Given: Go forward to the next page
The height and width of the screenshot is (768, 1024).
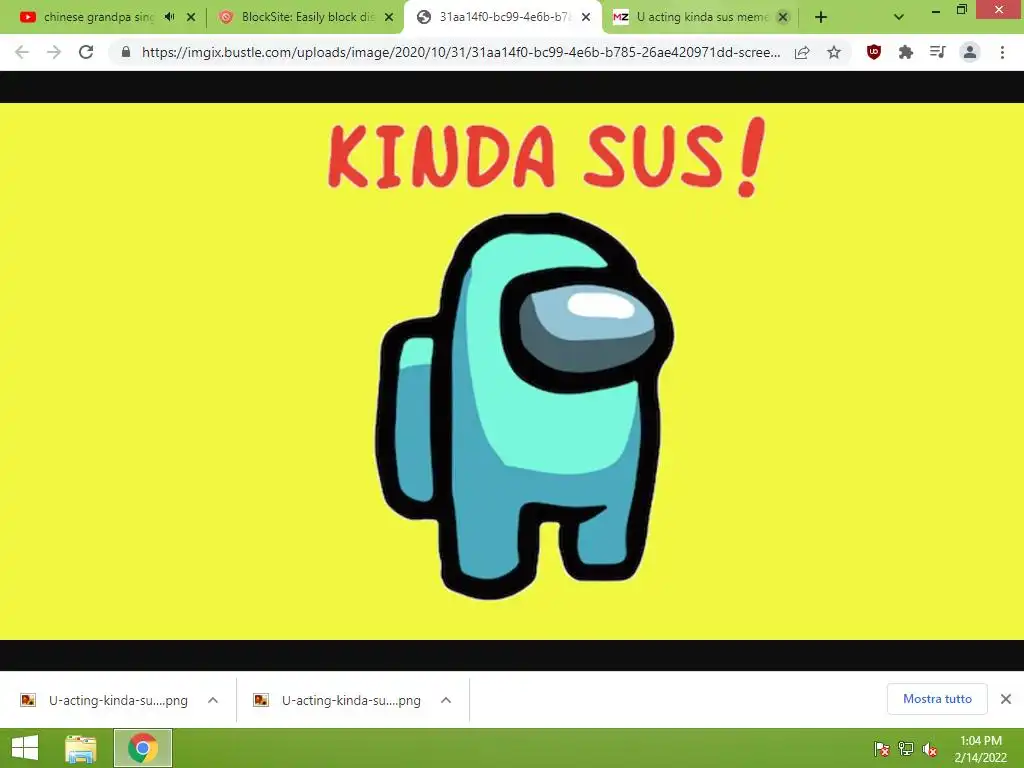Looking at the screenshot, I should tap(54, 52).
